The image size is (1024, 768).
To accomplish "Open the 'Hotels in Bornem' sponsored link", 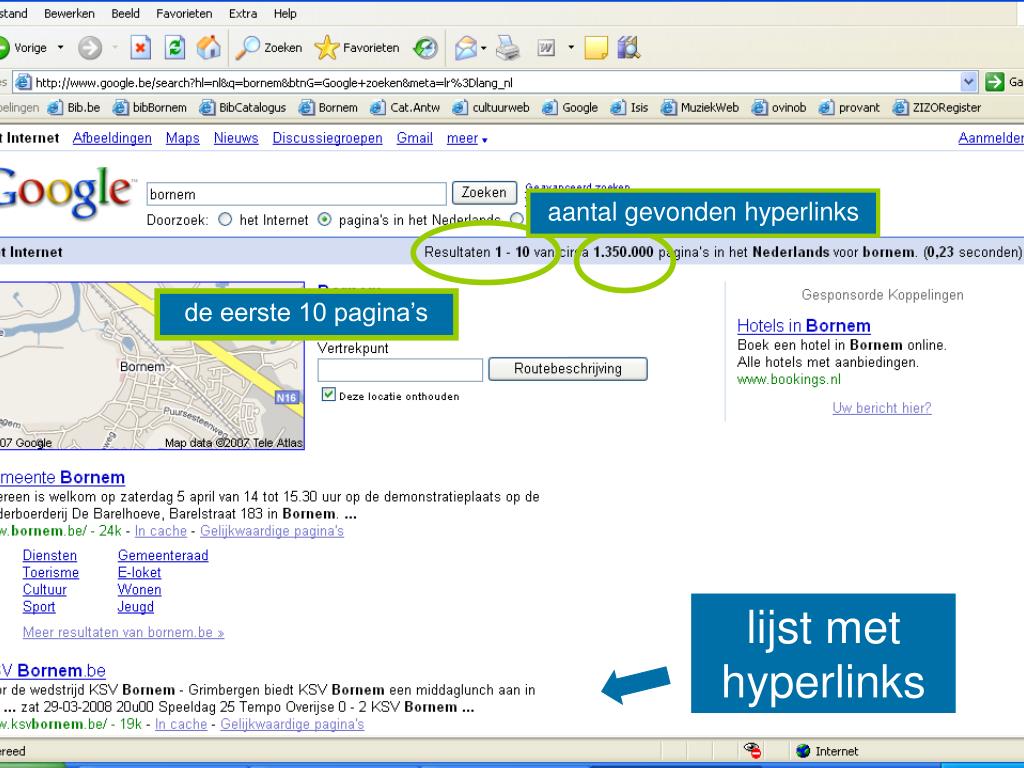I will (803, 326).
